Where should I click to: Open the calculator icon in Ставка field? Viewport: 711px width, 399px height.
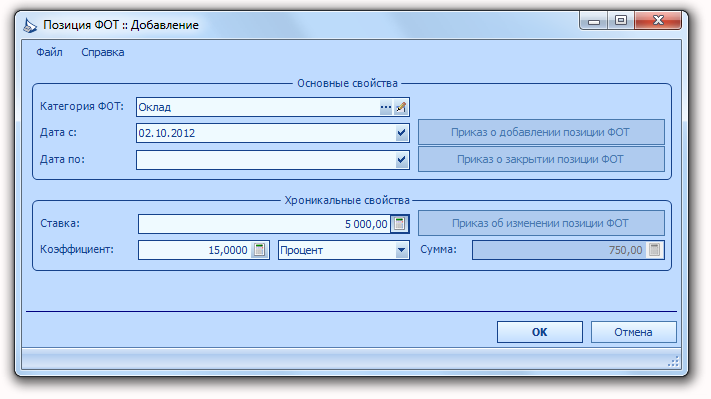click(399, 224)
